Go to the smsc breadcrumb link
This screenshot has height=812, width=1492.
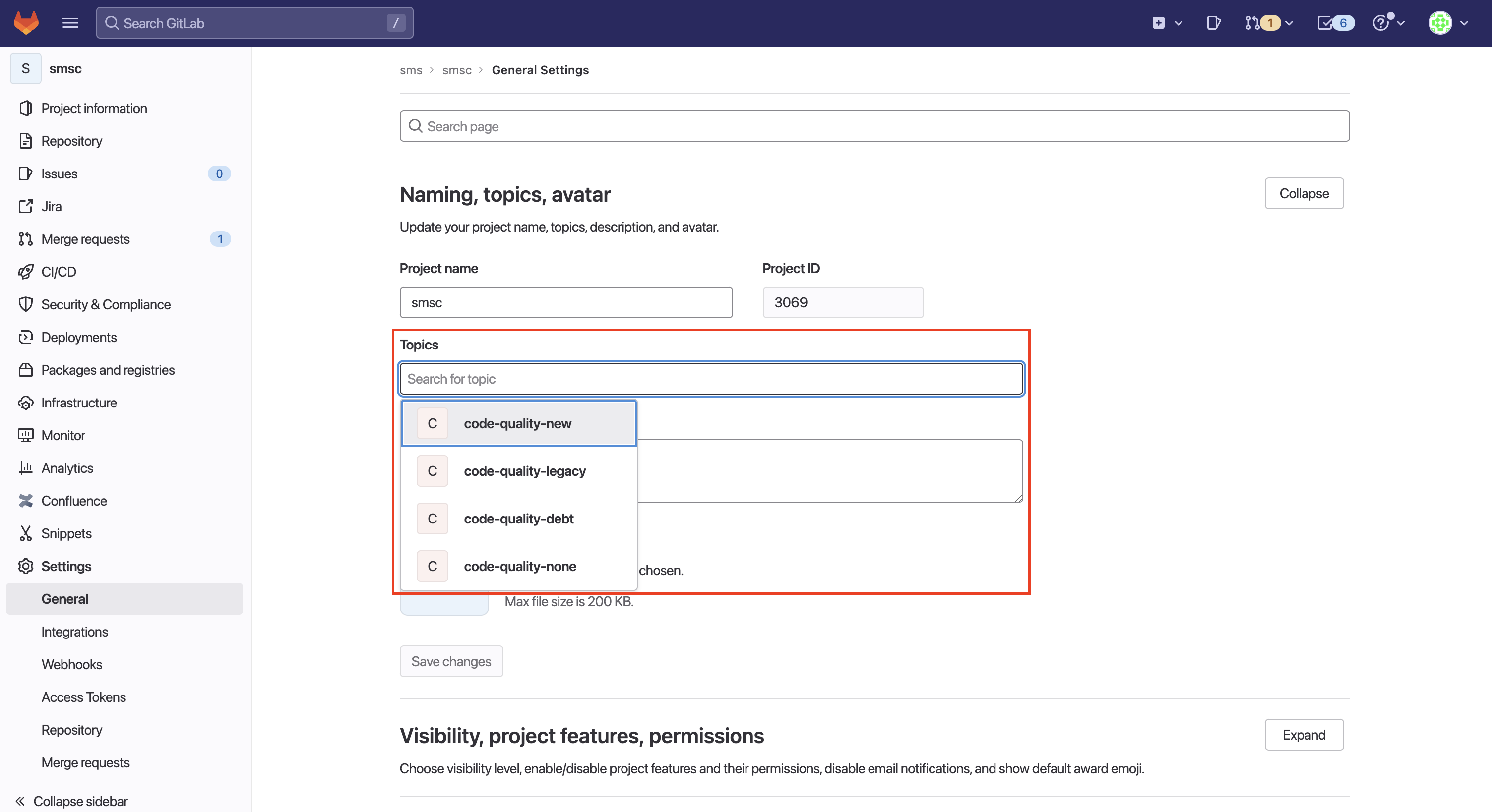456,70
